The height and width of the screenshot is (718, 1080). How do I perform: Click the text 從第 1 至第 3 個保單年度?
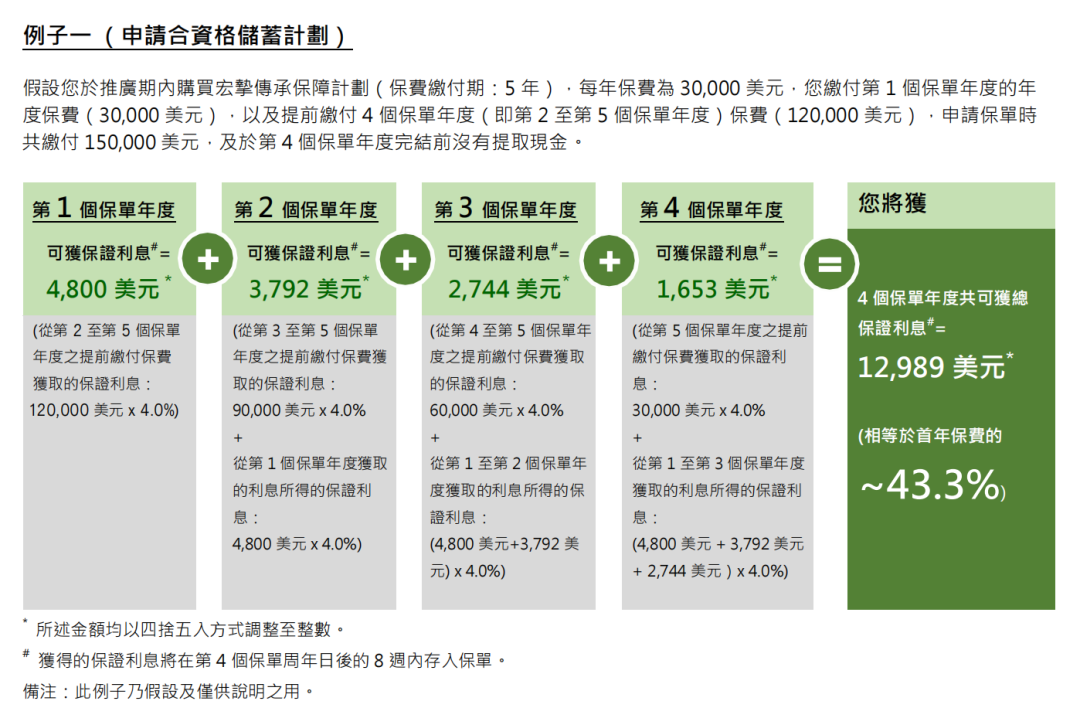(x=718, y=464)
